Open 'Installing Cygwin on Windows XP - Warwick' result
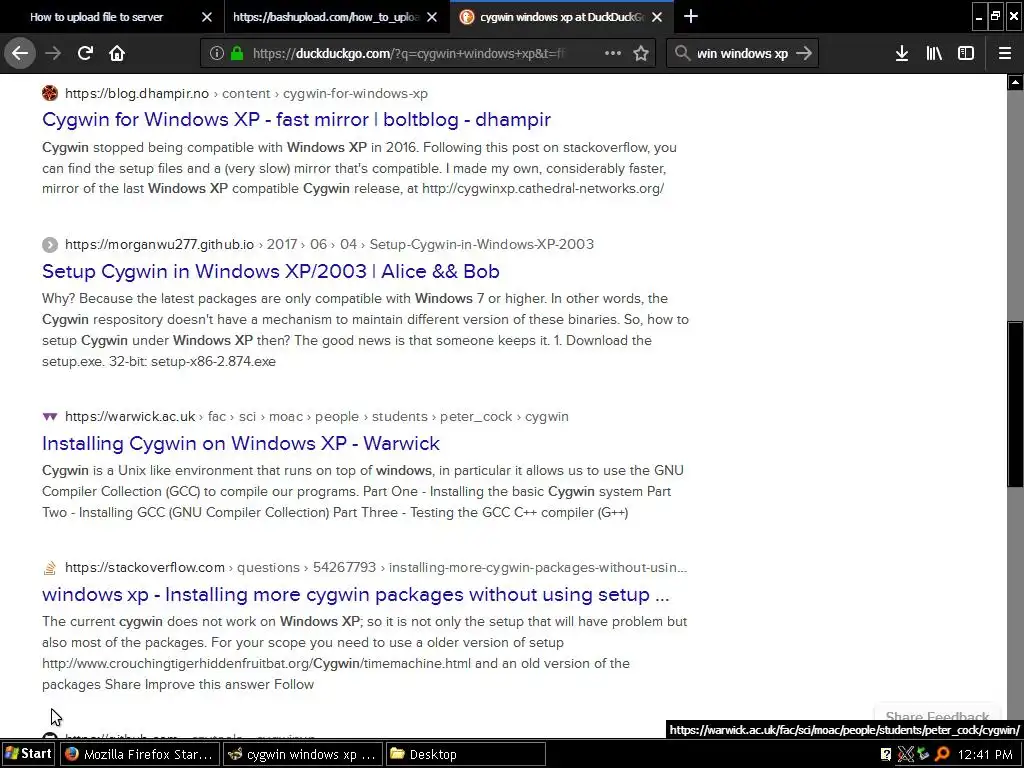The width and height of the screenshot is (1024, 768). click(x=241, y=443)
